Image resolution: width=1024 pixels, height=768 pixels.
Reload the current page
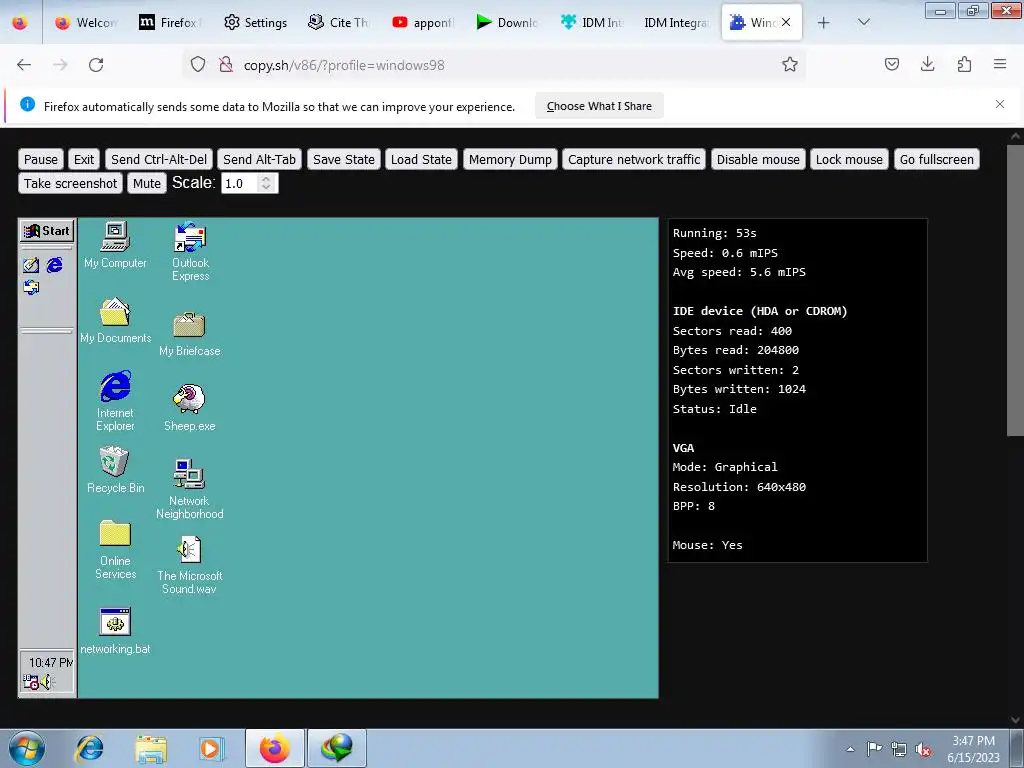(x=96, y=65)
